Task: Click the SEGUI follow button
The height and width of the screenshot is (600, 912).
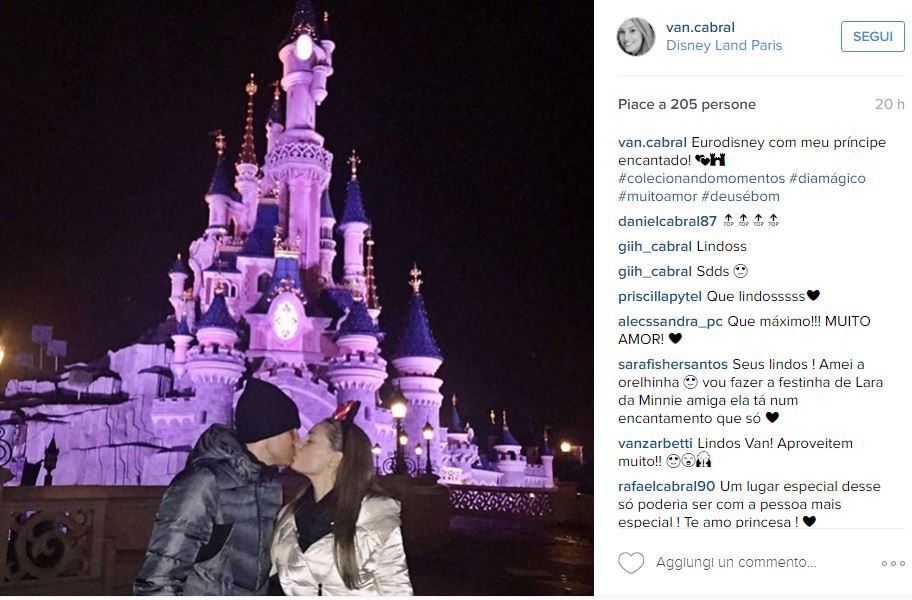Action: 872,36
